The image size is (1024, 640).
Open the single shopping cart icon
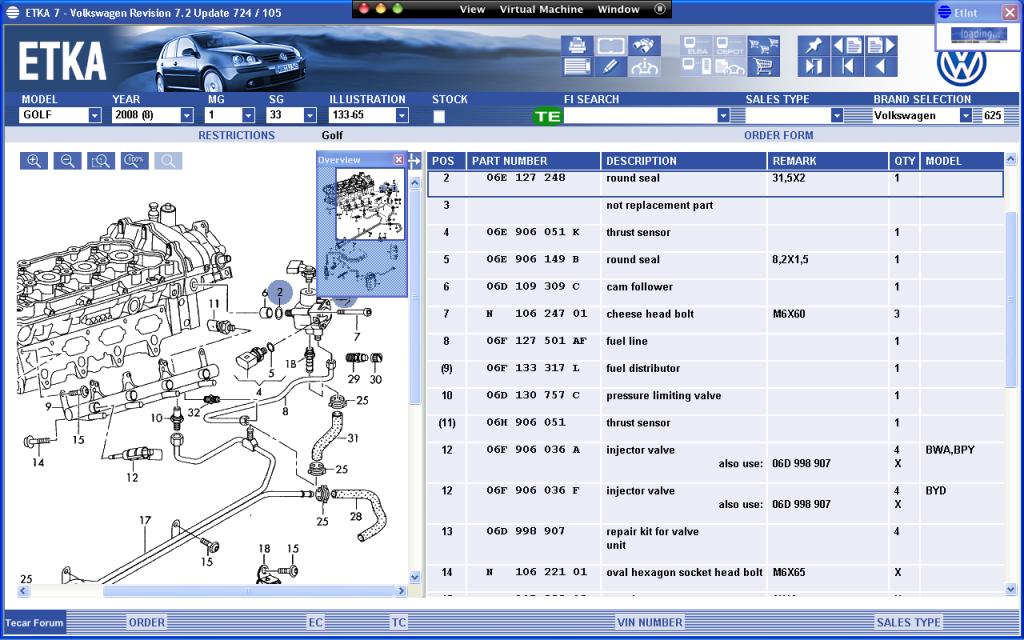(x=763, y=67)
